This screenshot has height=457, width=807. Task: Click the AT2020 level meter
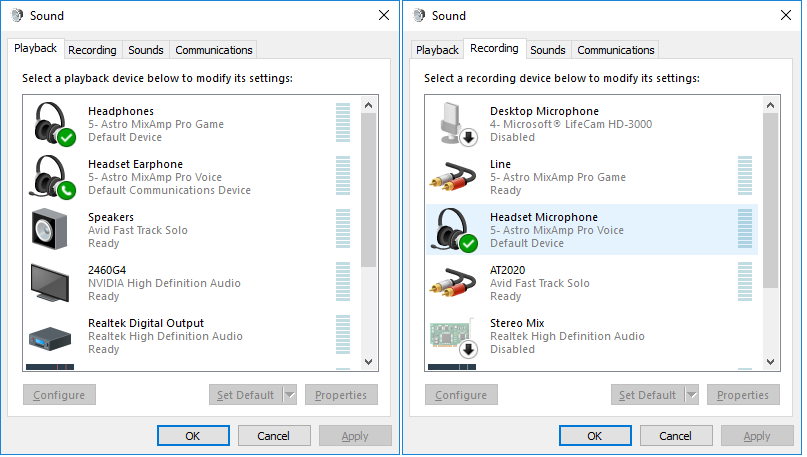(x=745, y=282)
